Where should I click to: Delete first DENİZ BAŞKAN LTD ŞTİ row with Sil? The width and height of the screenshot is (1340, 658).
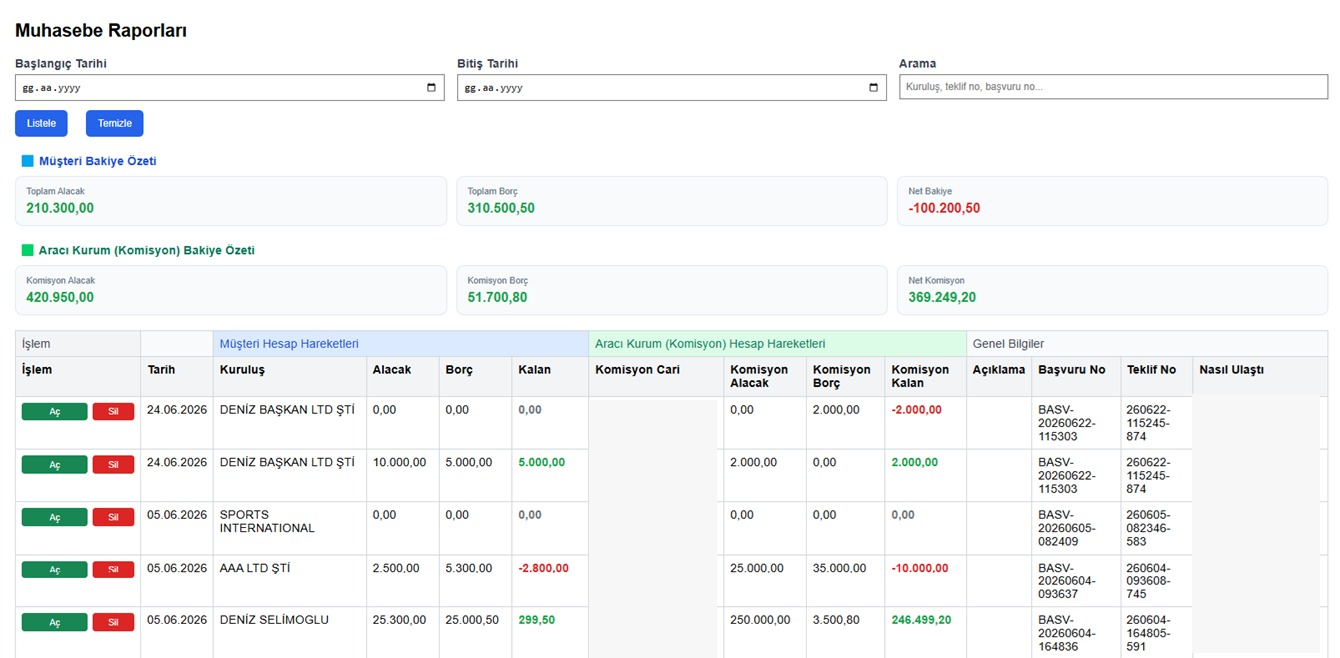coord(113,412)
